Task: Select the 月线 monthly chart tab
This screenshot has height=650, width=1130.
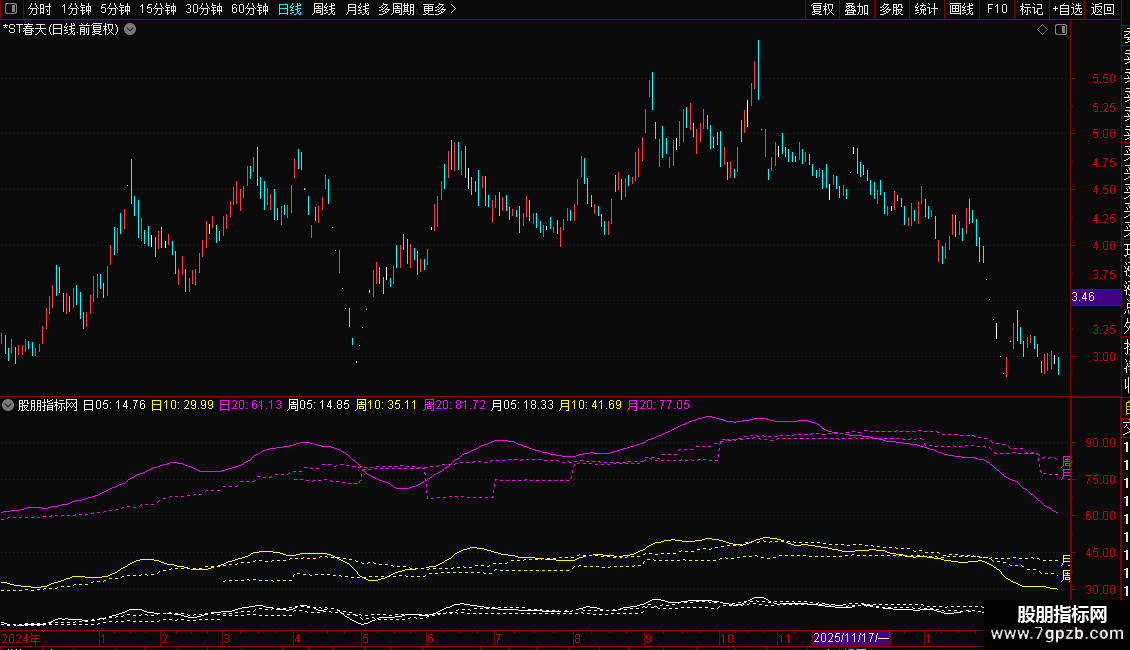Action: (357, 9)
